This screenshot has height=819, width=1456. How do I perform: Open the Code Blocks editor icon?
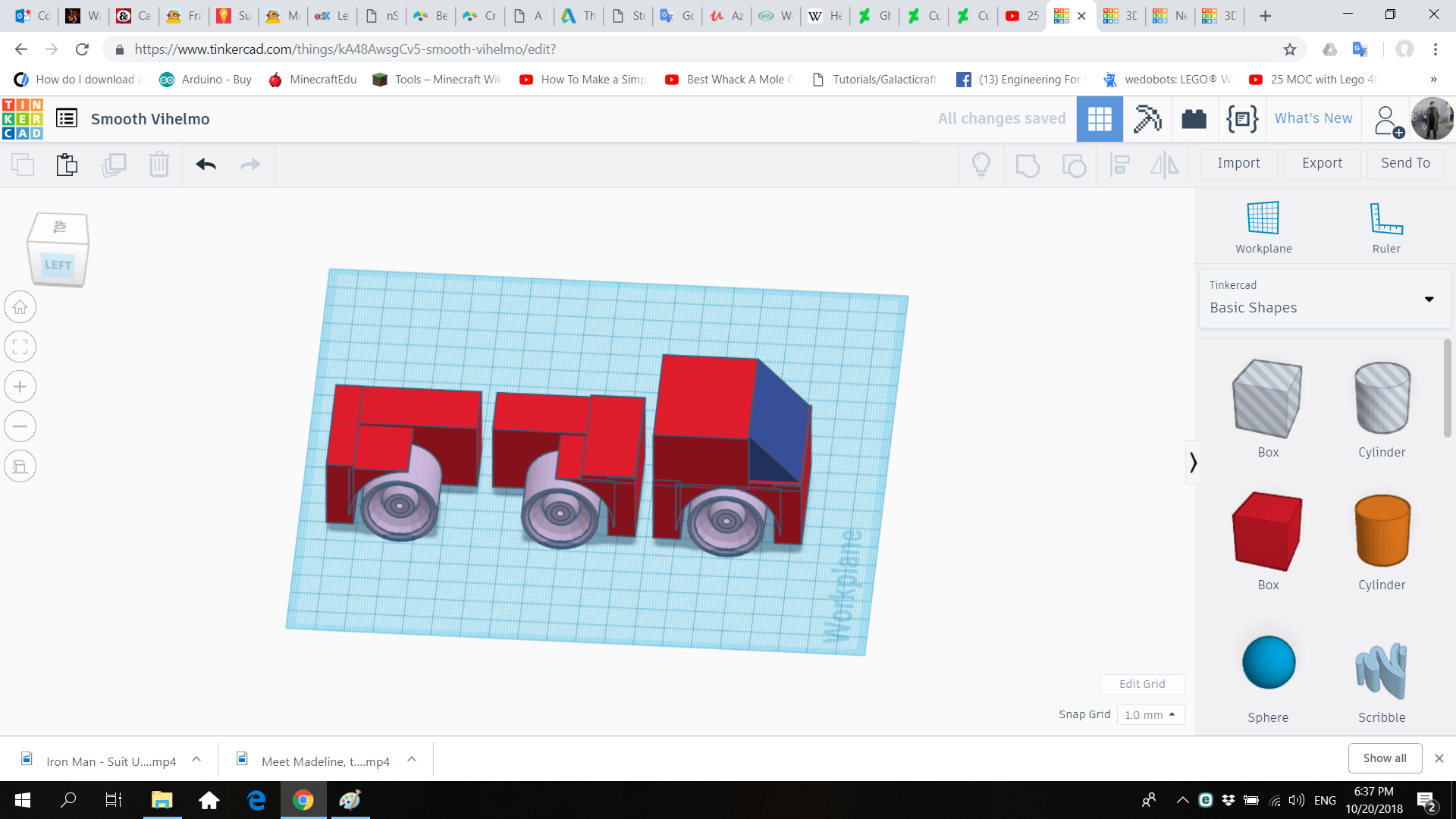tap(1241, 119)
